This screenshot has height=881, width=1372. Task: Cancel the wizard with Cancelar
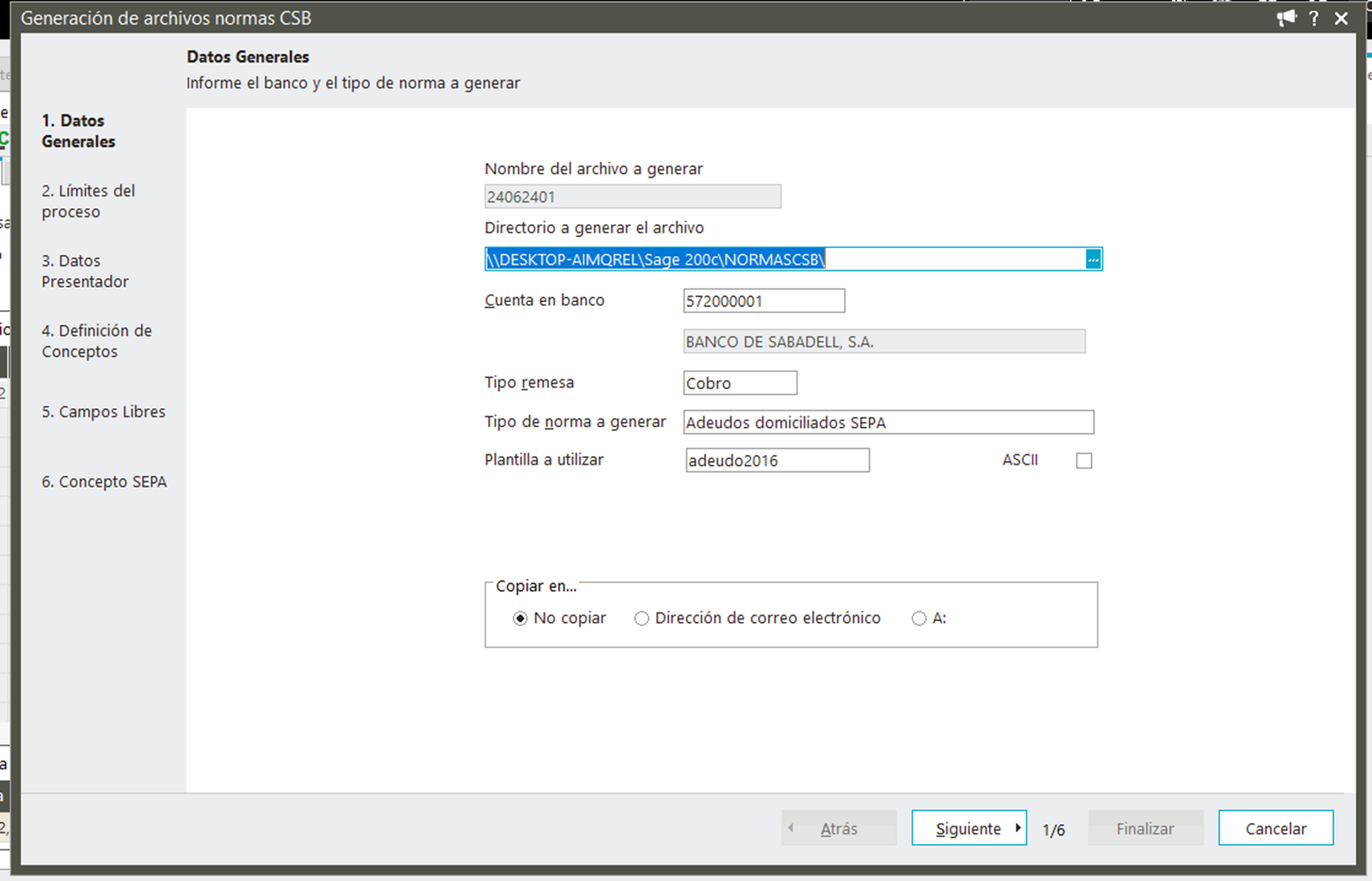pos(1276,828)
